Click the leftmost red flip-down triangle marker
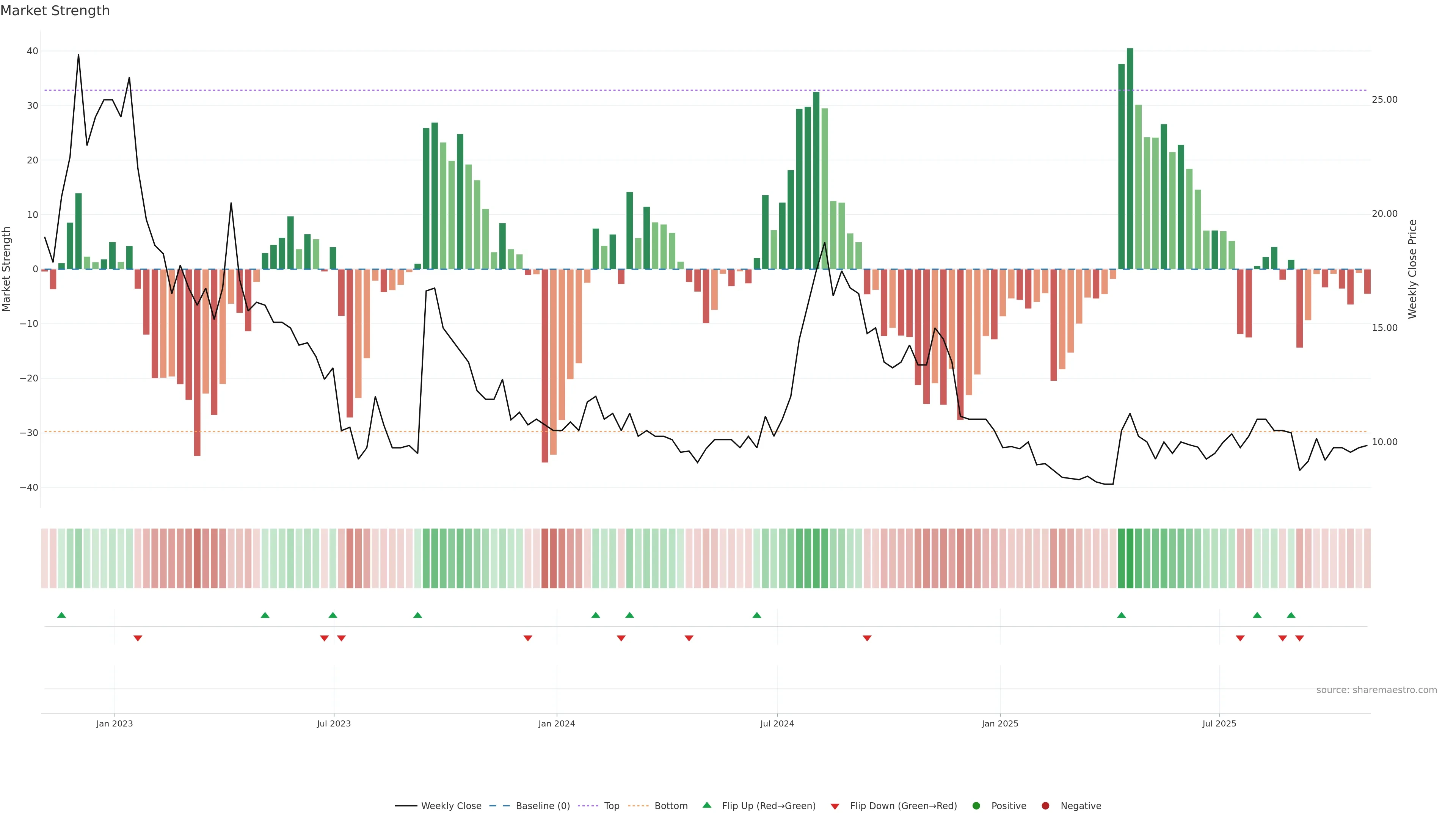This screenshot has width=1456, height=819. coord(138,638)
